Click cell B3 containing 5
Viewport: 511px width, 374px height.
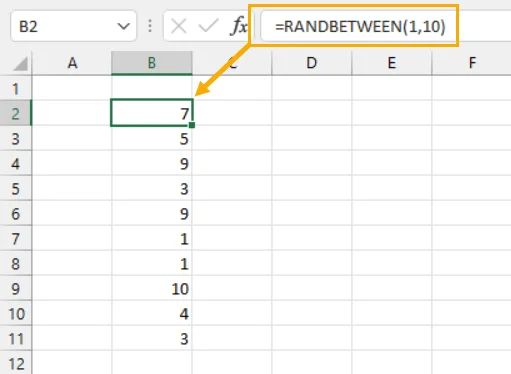[x=152, y=138]
